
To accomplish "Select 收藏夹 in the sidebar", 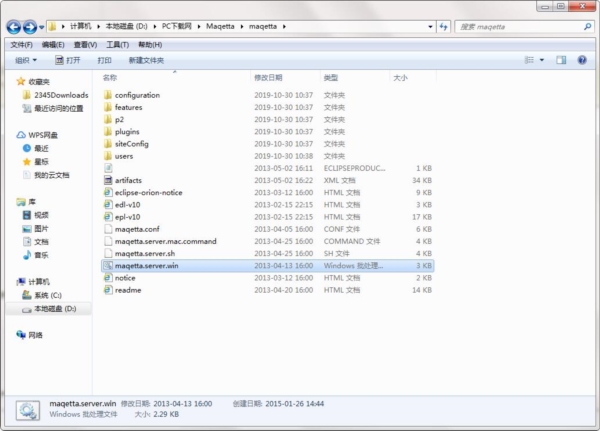I will (33, 82).
